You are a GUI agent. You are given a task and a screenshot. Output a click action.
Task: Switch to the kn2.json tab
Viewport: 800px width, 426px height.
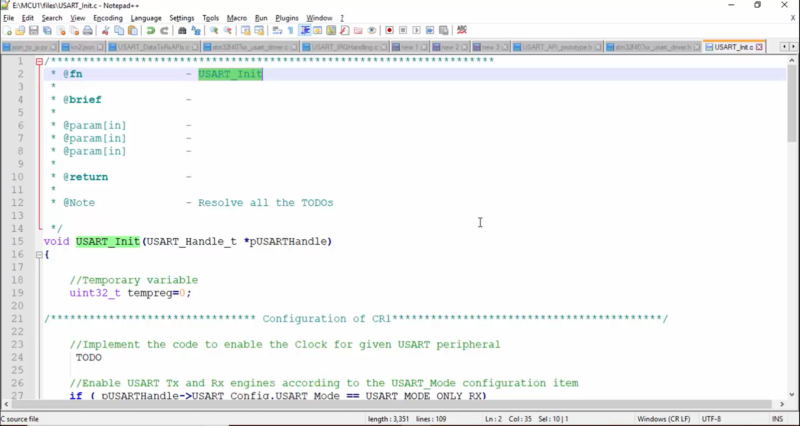coord(82,47)
